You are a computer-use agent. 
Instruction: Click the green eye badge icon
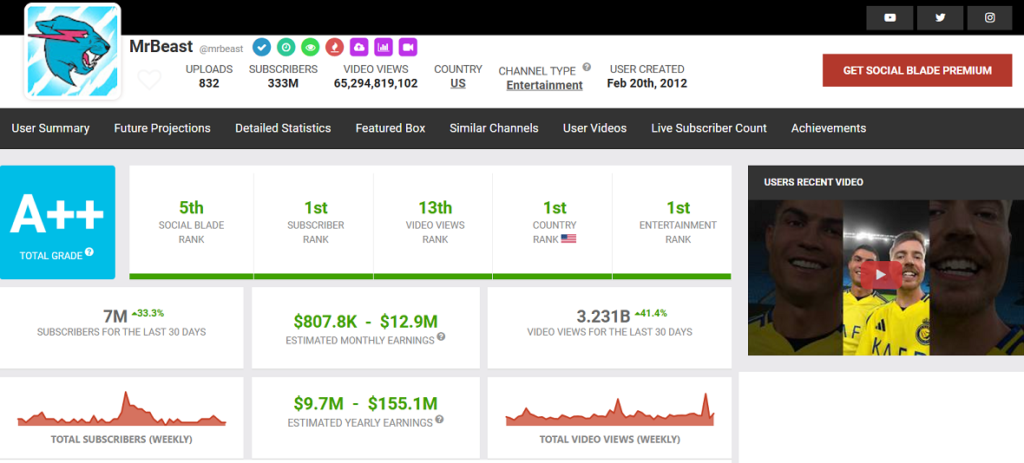click(310, 47)
